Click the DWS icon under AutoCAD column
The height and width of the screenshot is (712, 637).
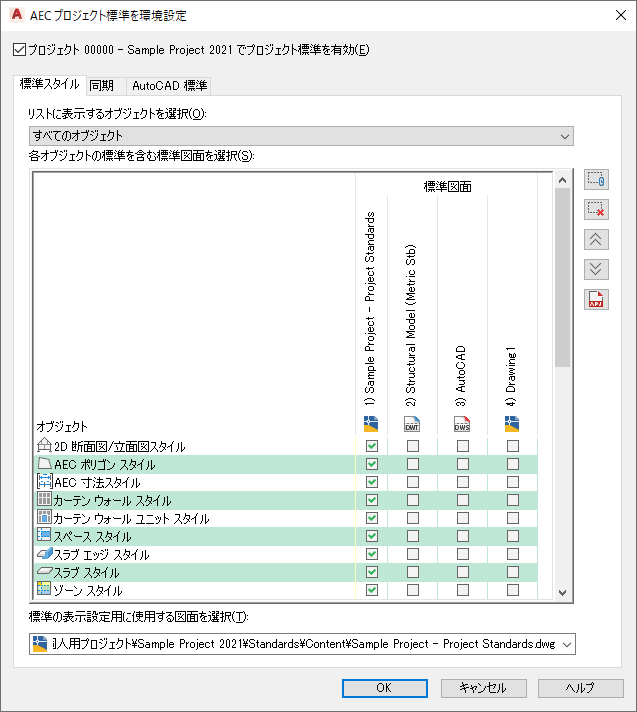point(462,423)
